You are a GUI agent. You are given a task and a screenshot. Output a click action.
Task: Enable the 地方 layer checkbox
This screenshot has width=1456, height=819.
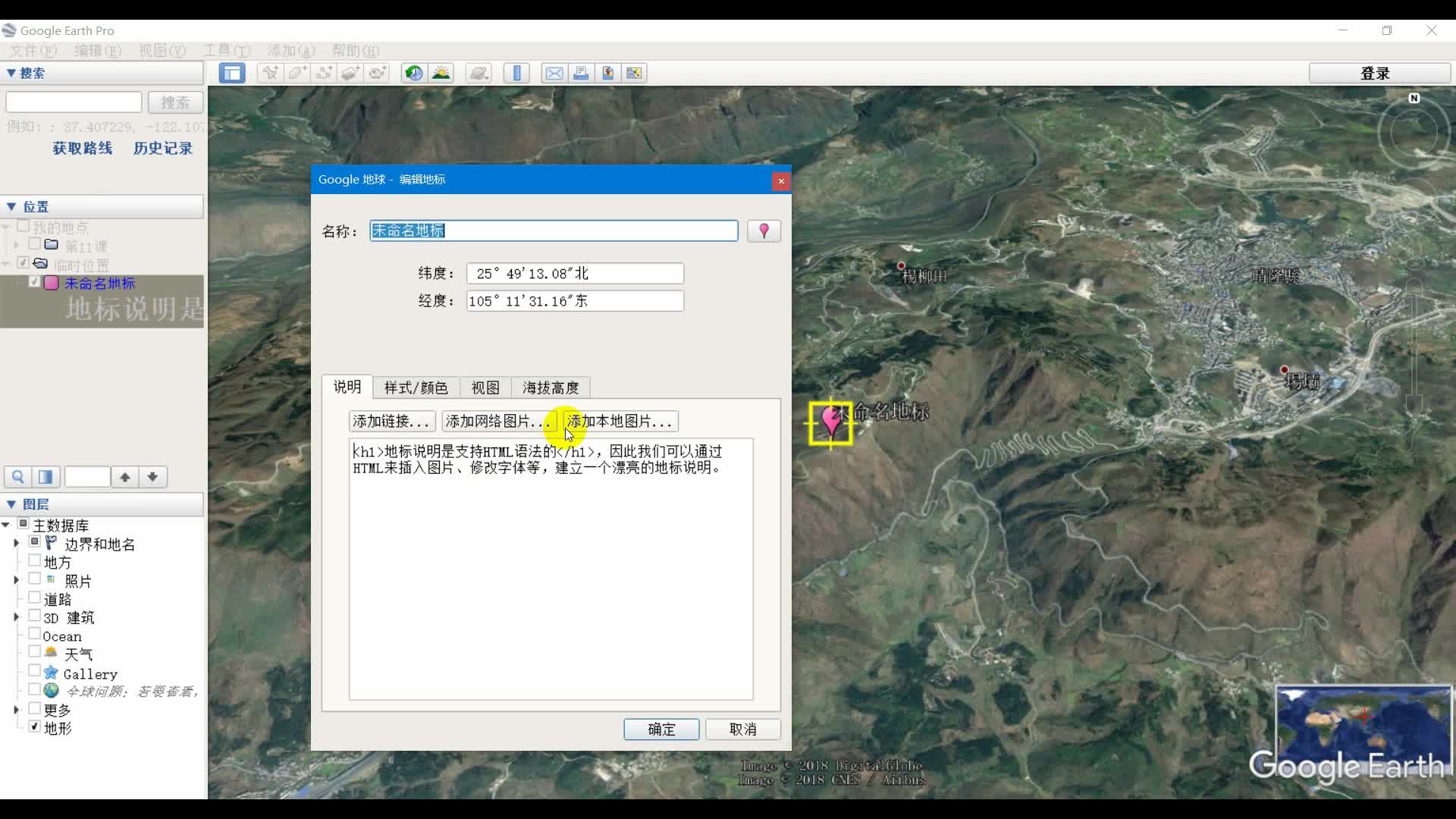[34, 560]
